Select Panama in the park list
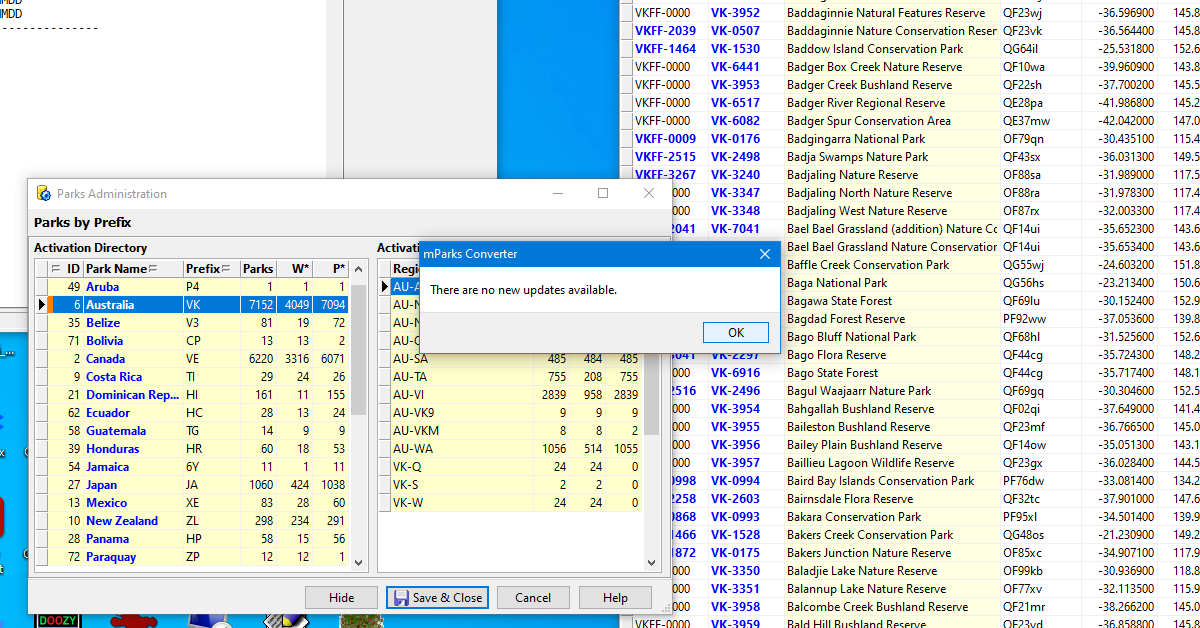The width and height of the screenshot is (1200, 628). 193,539
